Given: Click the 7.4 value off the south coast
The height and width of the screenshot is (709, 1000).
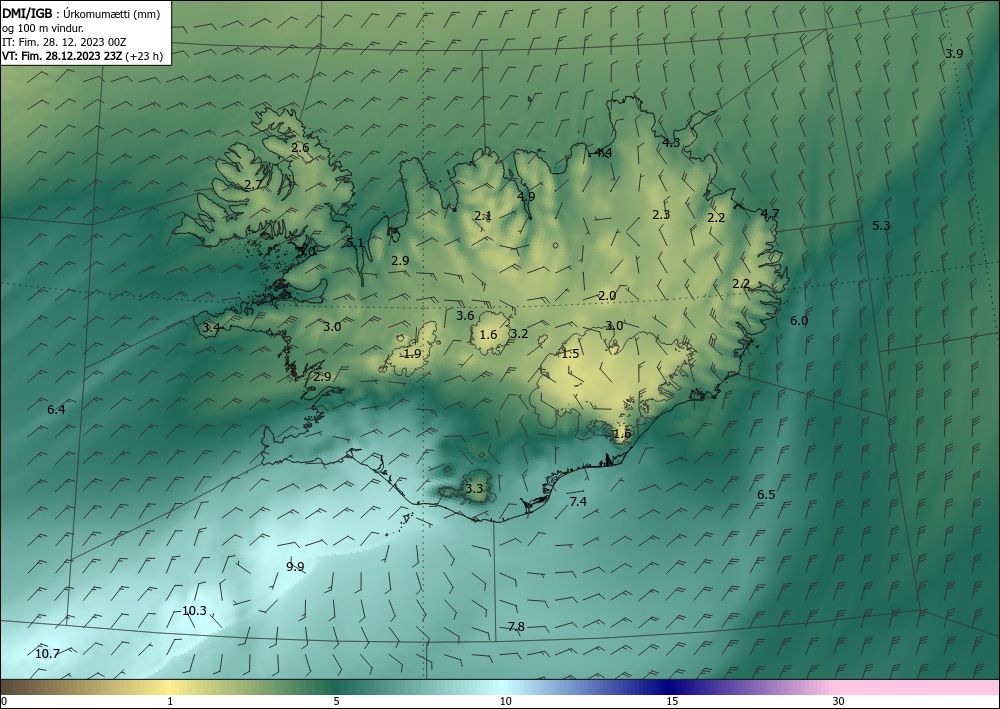Looking at the screenshot, I should 578,502.
